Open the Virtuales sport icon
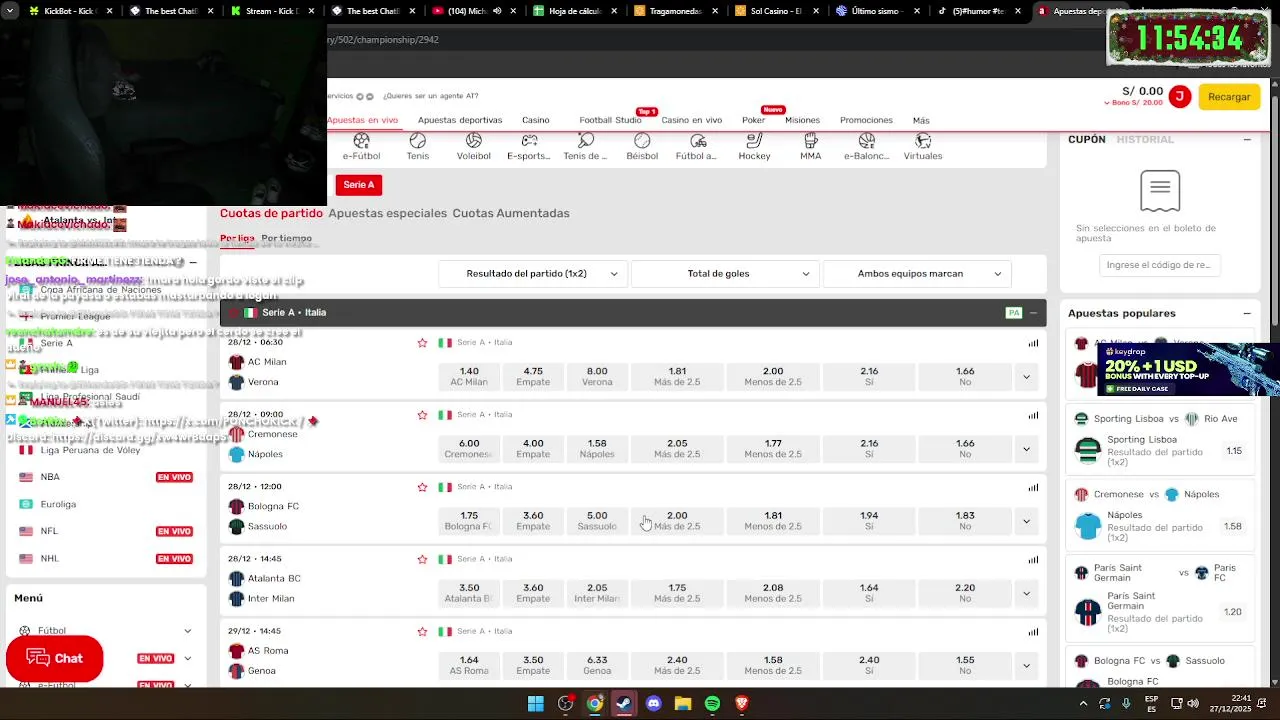Image resolution: width=1280 pixels, height=720 pixels. point(923,147)
